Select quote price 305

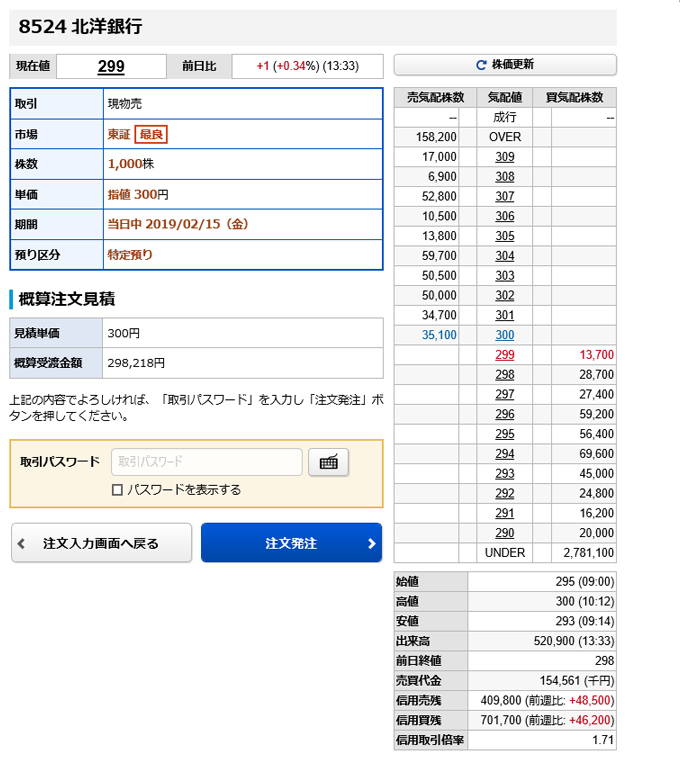pos(505,236)
